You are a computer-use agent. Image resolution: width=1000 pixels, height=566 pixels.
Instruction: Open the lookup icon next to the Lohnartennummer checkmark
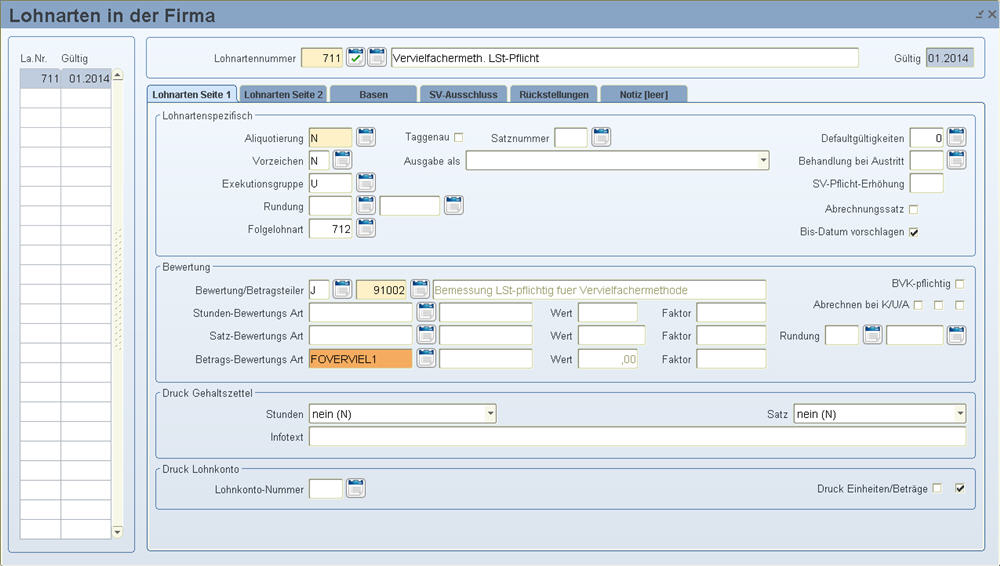point(377,57)
